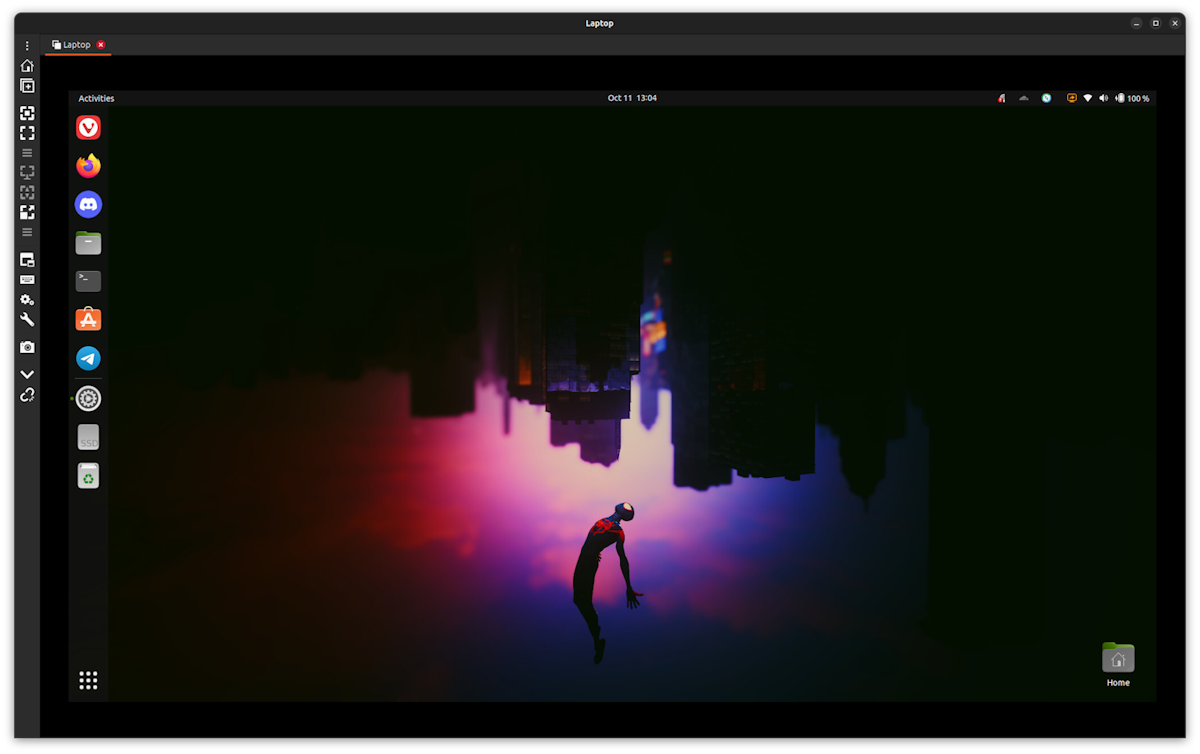Open the Wi-Fi indicator in the top bar

[1087, 98]
